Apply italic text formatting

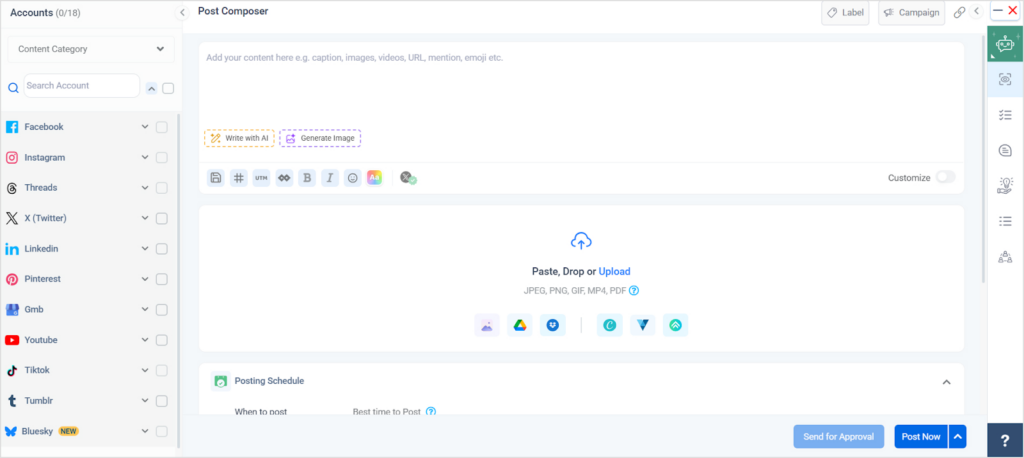(x=330, y=178)
